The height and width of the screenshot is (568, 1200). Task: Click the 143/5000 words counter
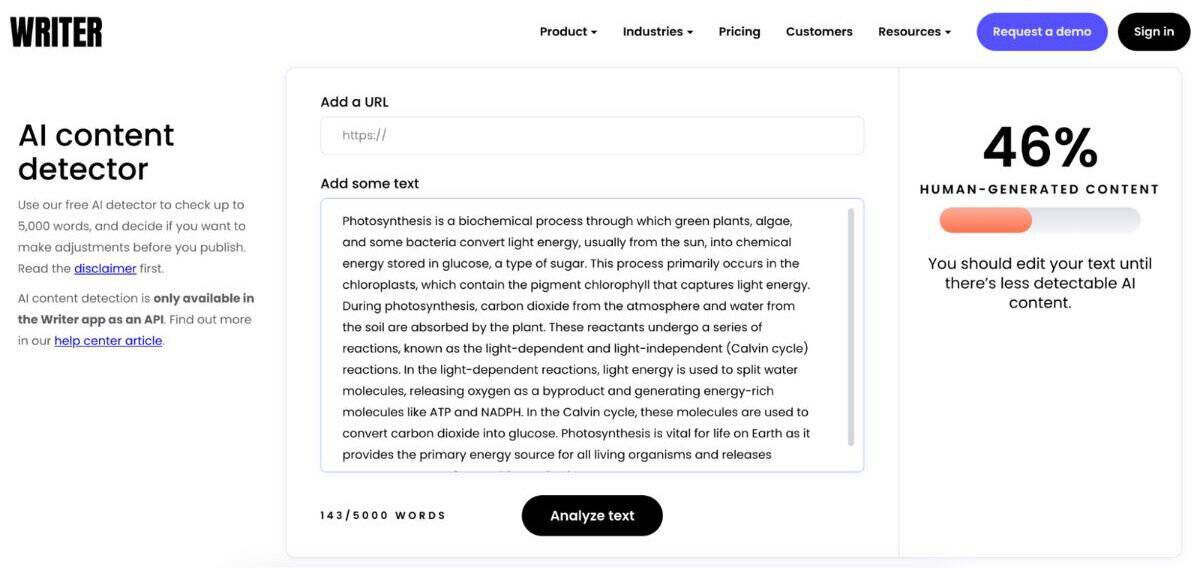383,516
